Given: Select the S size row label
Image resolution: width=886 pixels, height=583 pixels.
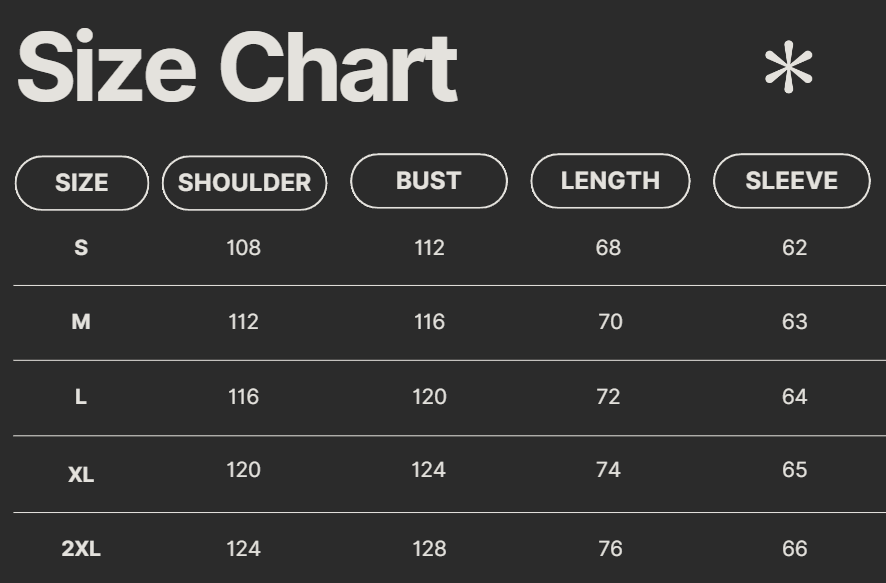Looking at the screenshot, I should tap(81, 248).
